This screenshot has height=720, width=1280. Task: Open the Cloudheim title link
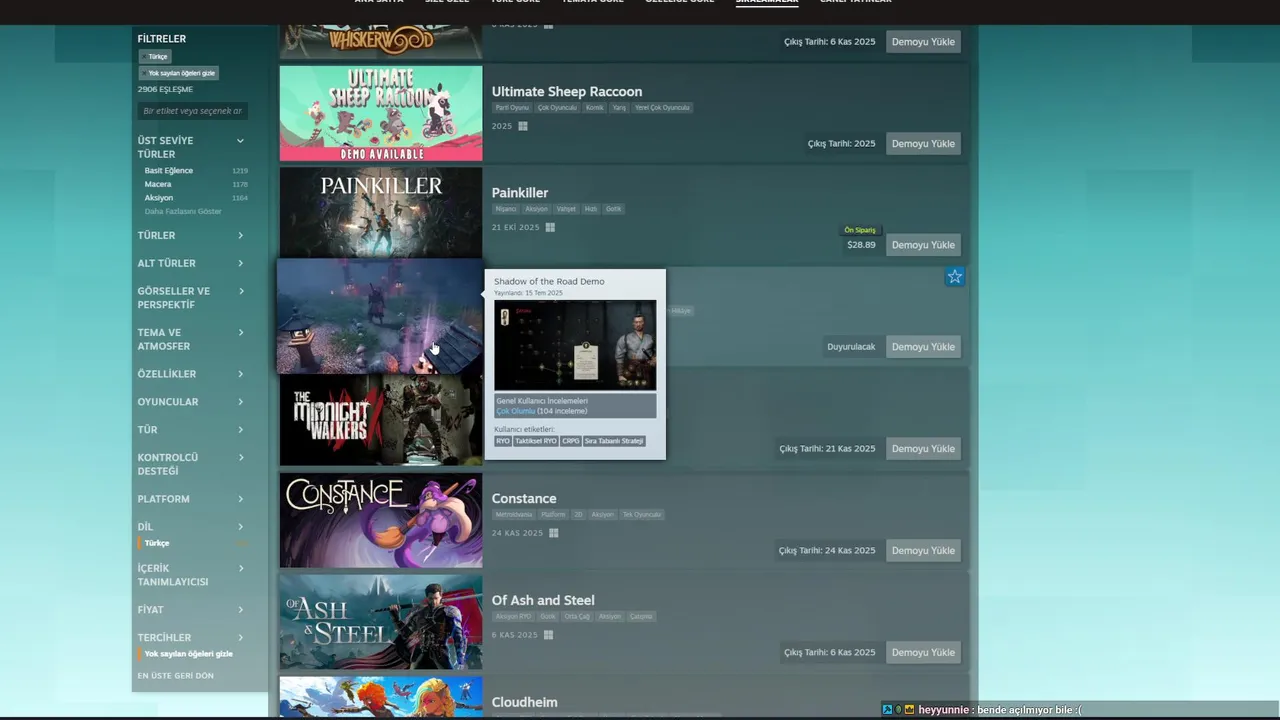coord(525,703)
